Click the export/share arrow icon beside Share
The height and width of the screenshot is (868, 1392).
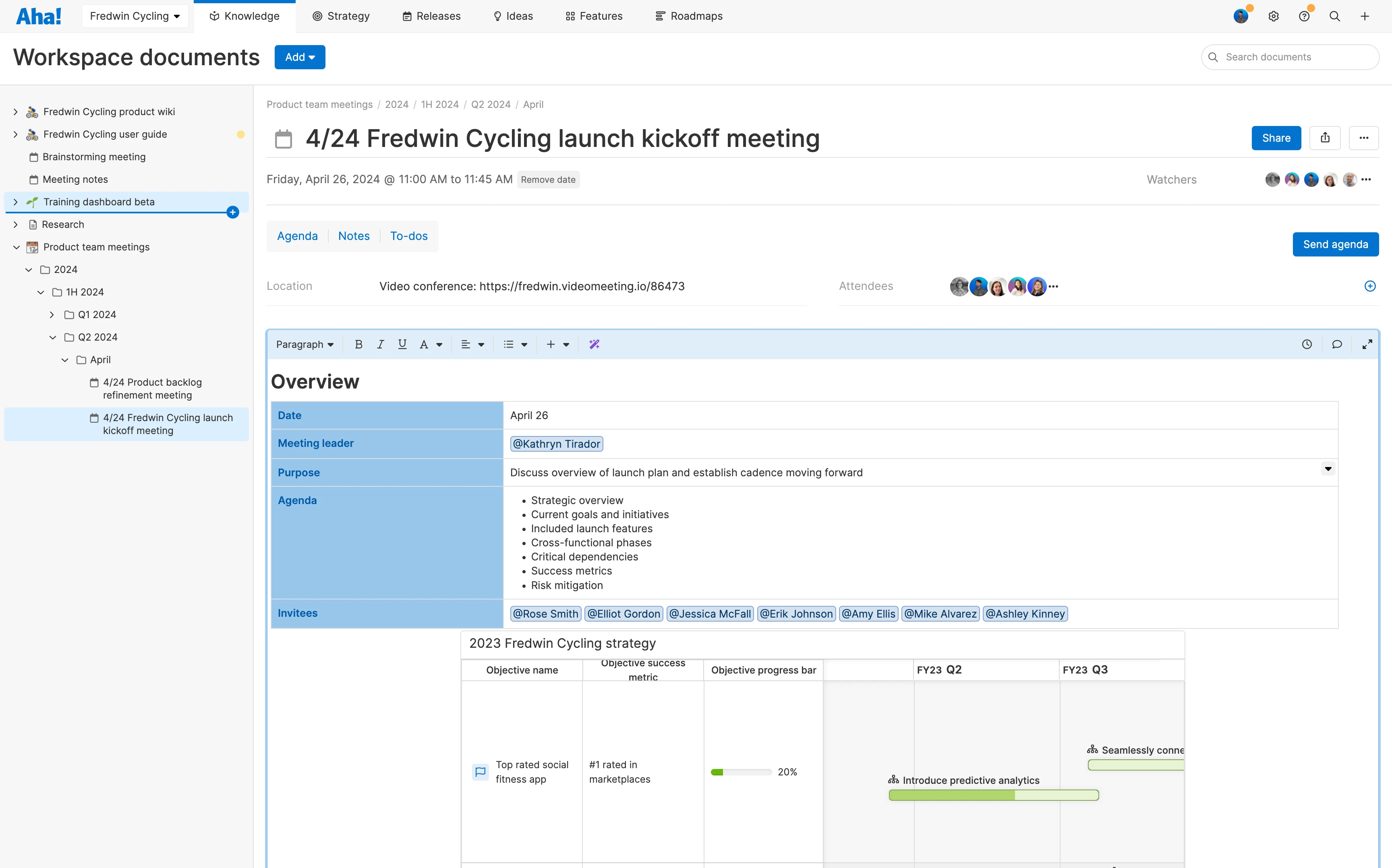point(1326,138)
